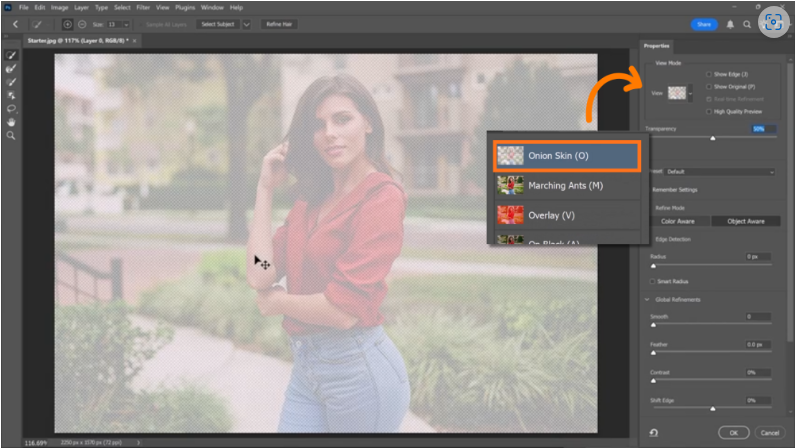
Task: Open the brush Size dropdown
Action: point(126,24)
